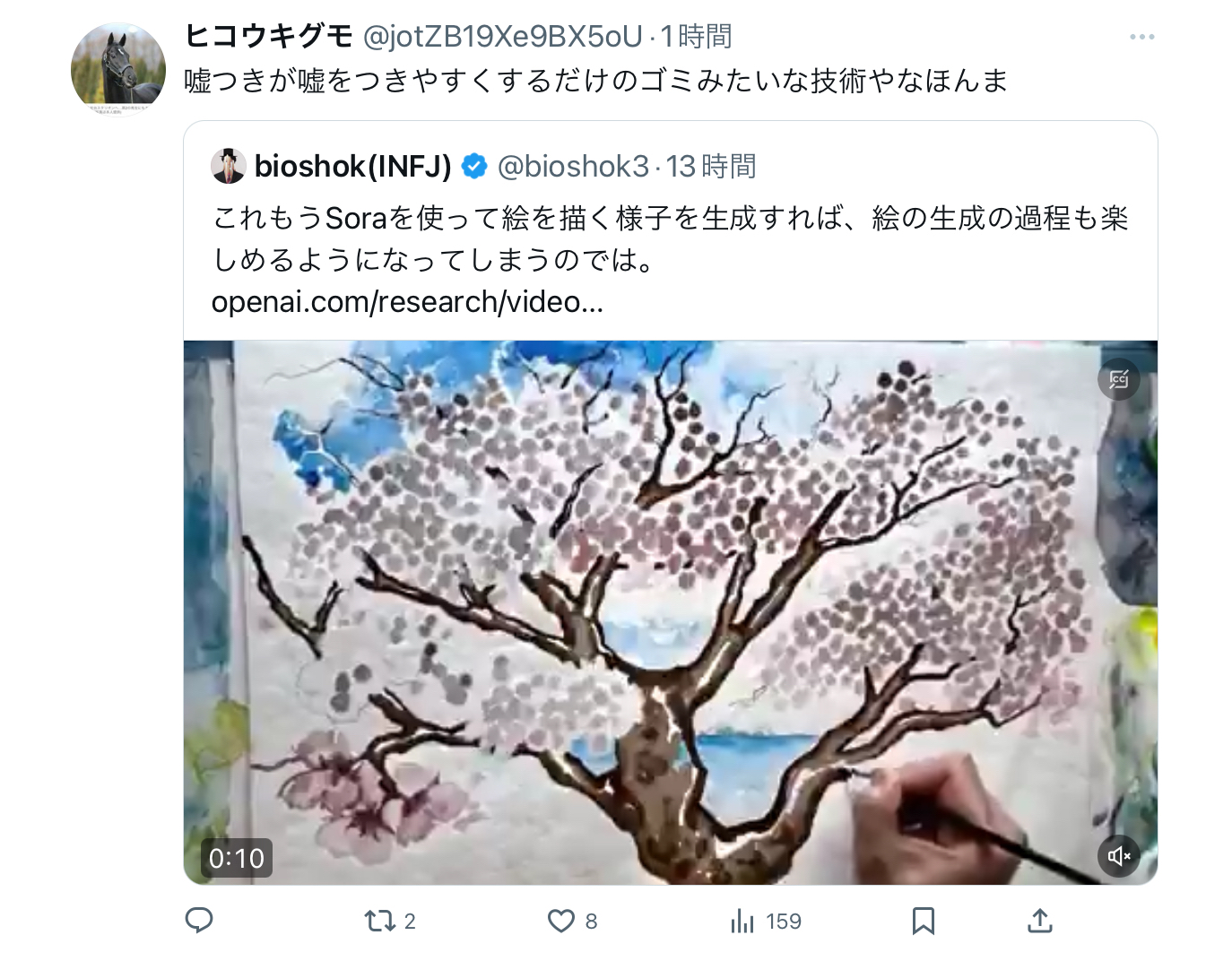This screenshot has height=961, width=1232.
Task: Open bioshok profile avatar in quote
Action: [229, 166]
